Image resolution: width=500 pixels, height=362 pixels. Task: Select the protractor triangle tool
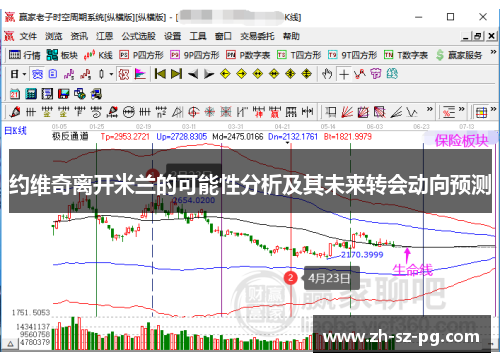click(x=177, y=112)
